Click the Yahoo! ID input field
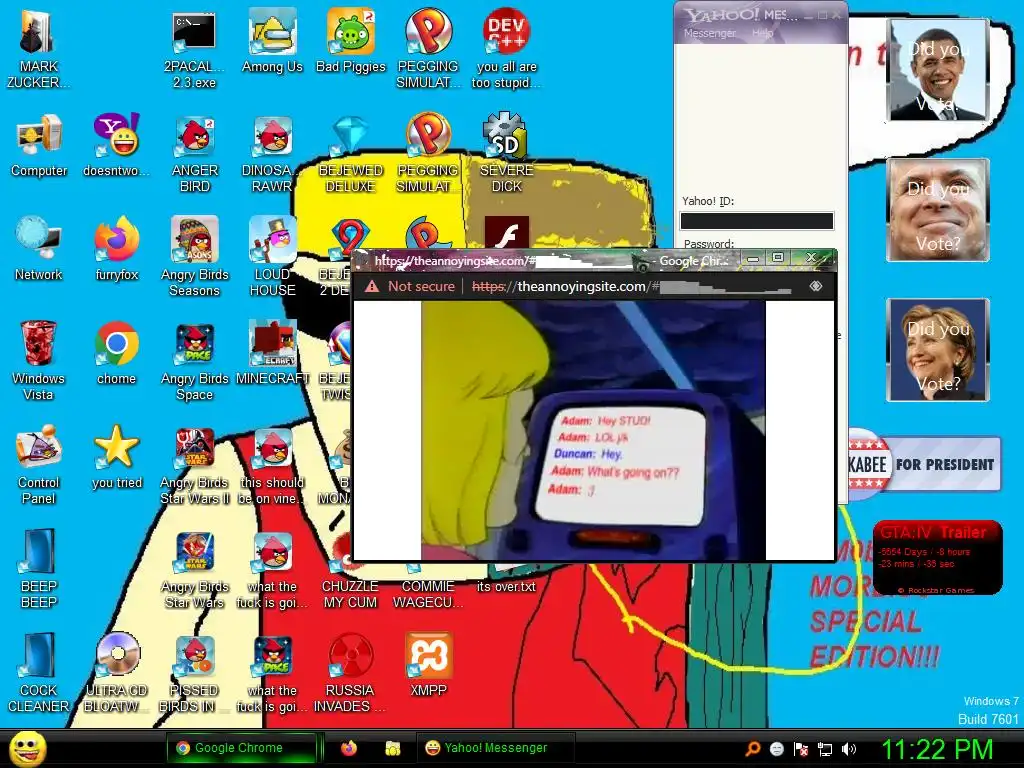This screenshot has width=1024, height=768. 757,221
